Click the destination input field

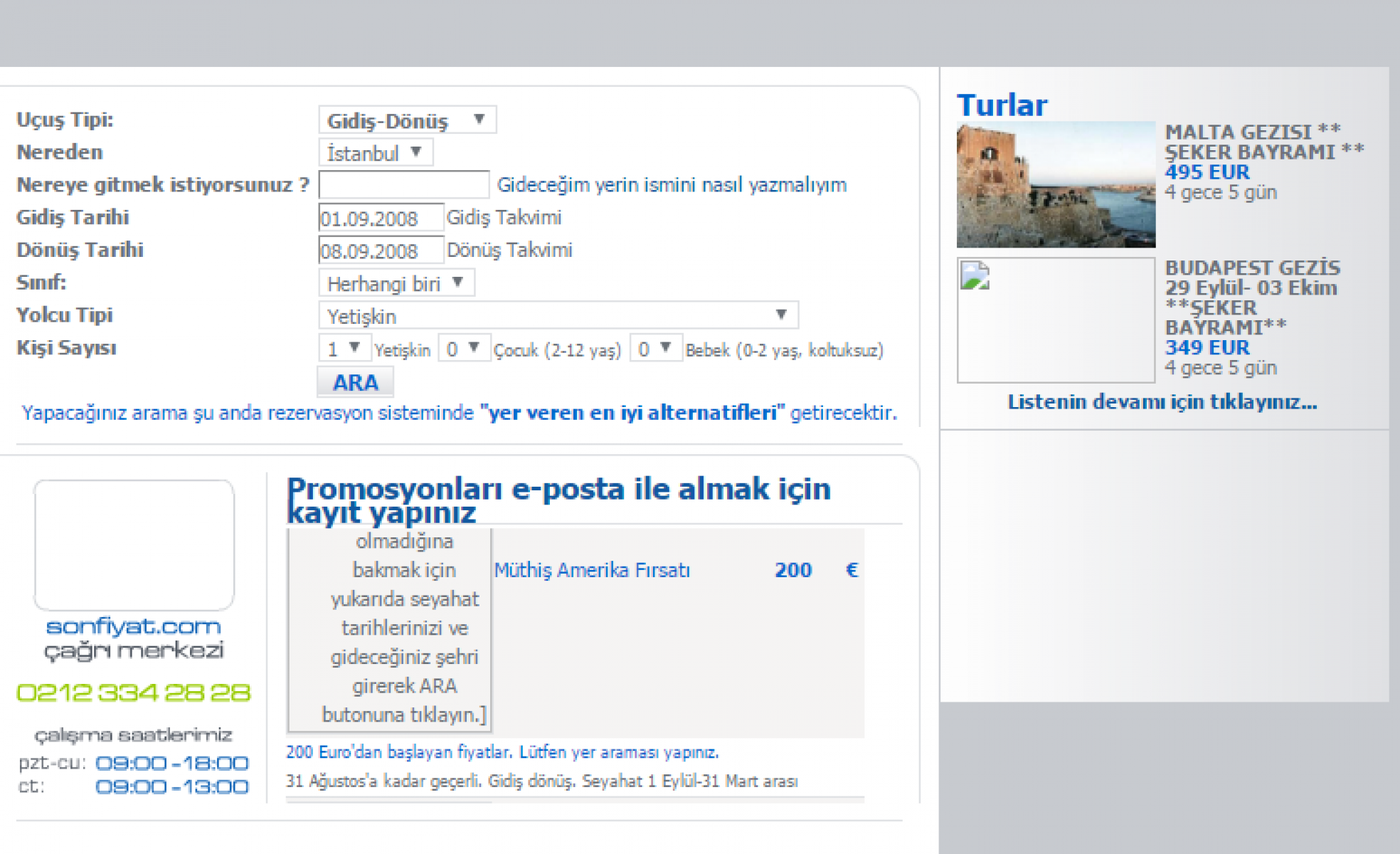403,185
